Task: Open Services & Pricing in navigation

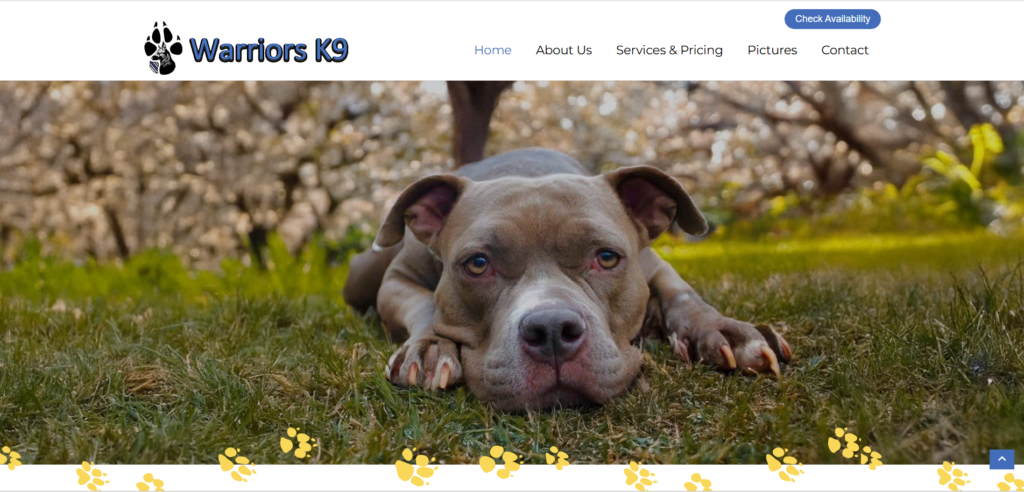Action: tap(669, 50)
